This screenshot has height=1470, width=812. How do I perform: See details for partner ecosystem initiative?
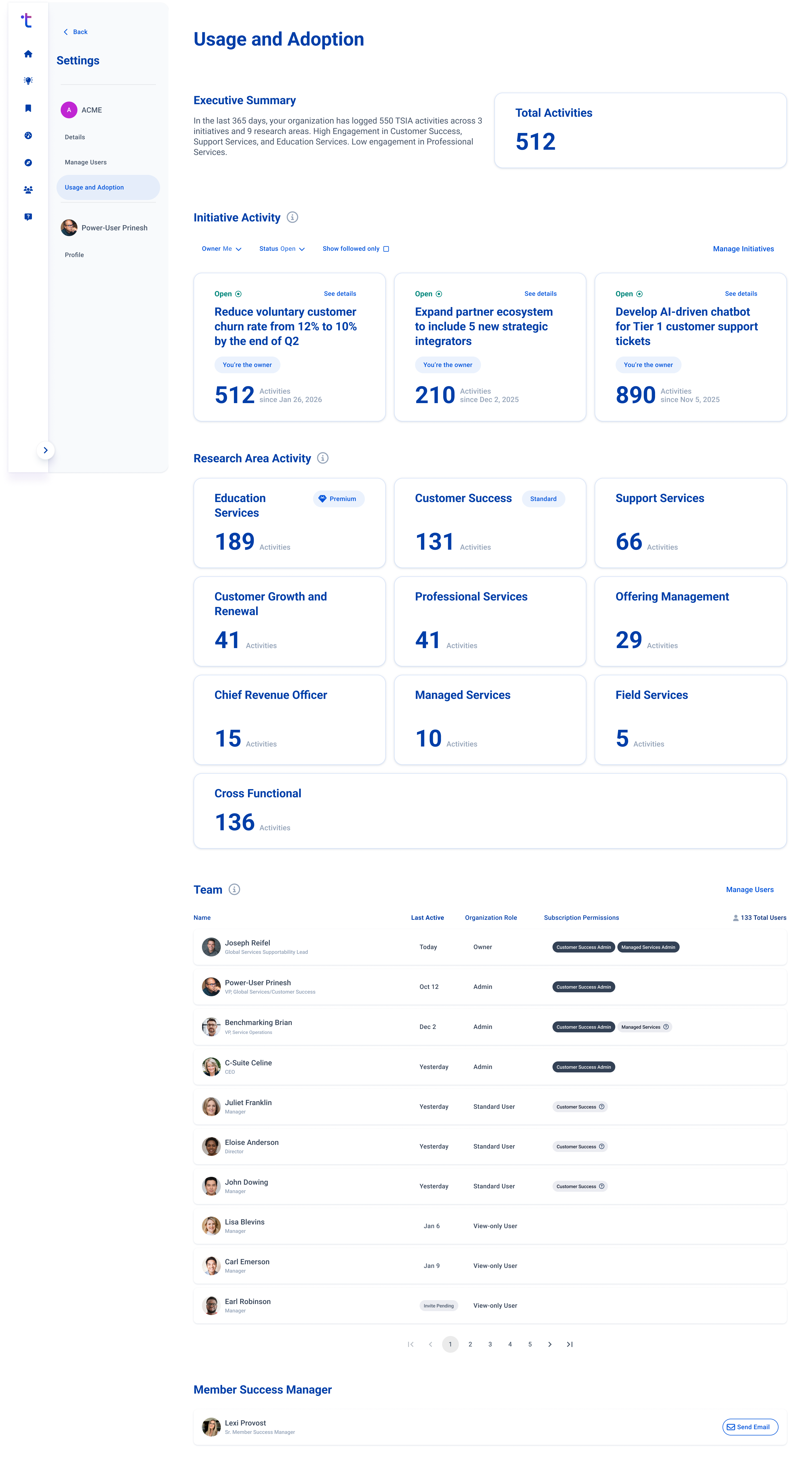point(540,294)
